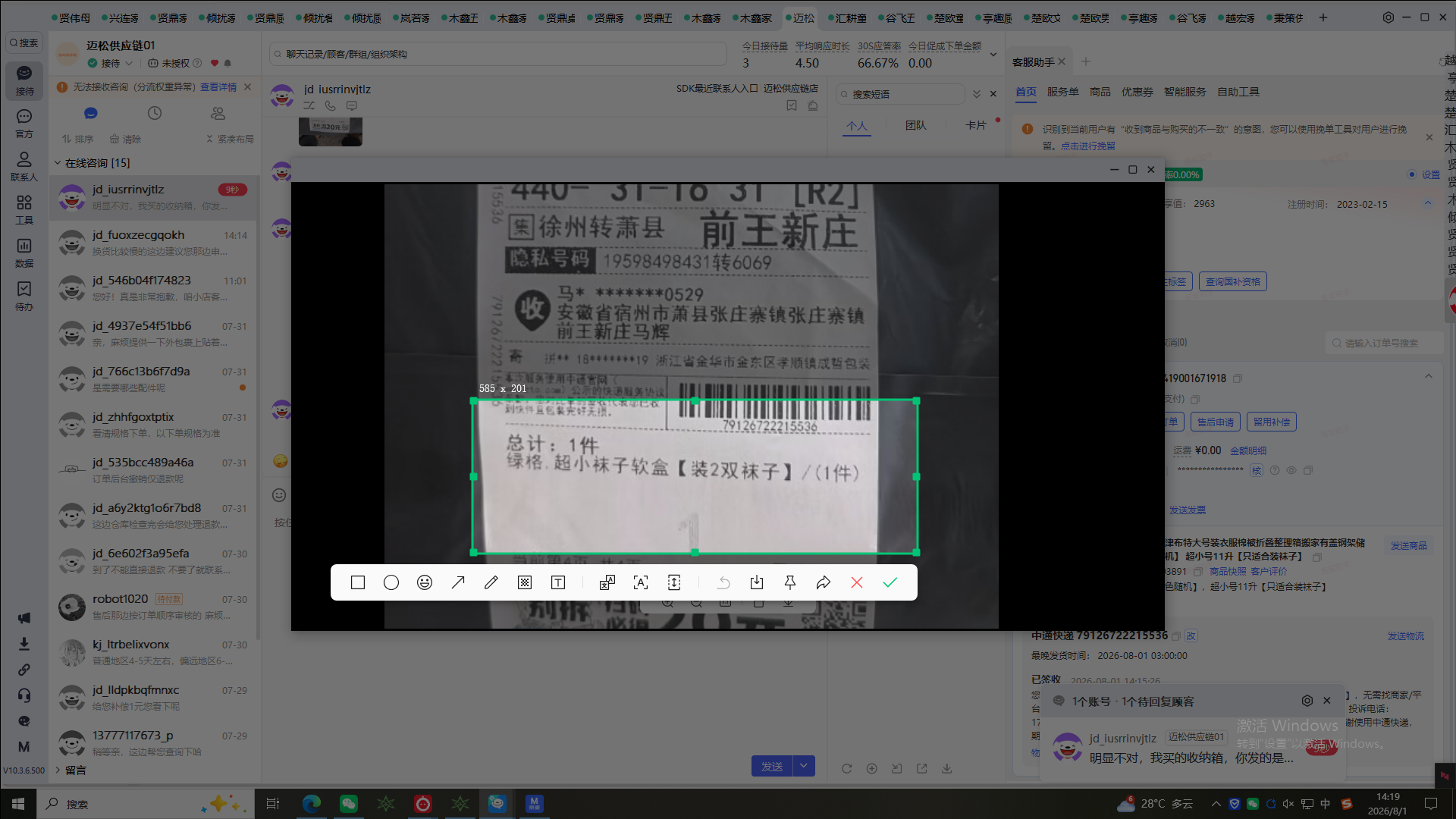
Task: Switch to the 优惠券 tab
Action: pos(1137,92)
